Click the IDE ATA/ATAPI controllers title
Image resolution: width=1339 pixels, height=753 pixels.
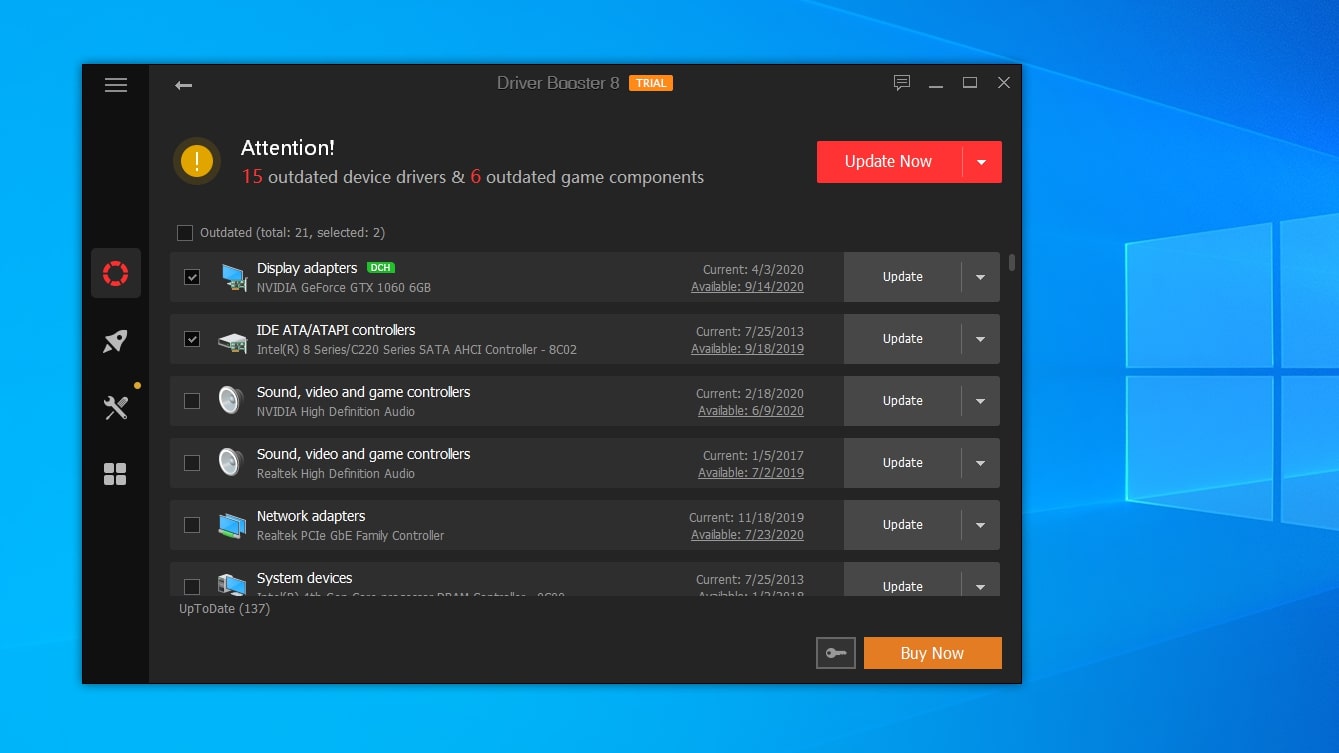[x=336, y=330]
